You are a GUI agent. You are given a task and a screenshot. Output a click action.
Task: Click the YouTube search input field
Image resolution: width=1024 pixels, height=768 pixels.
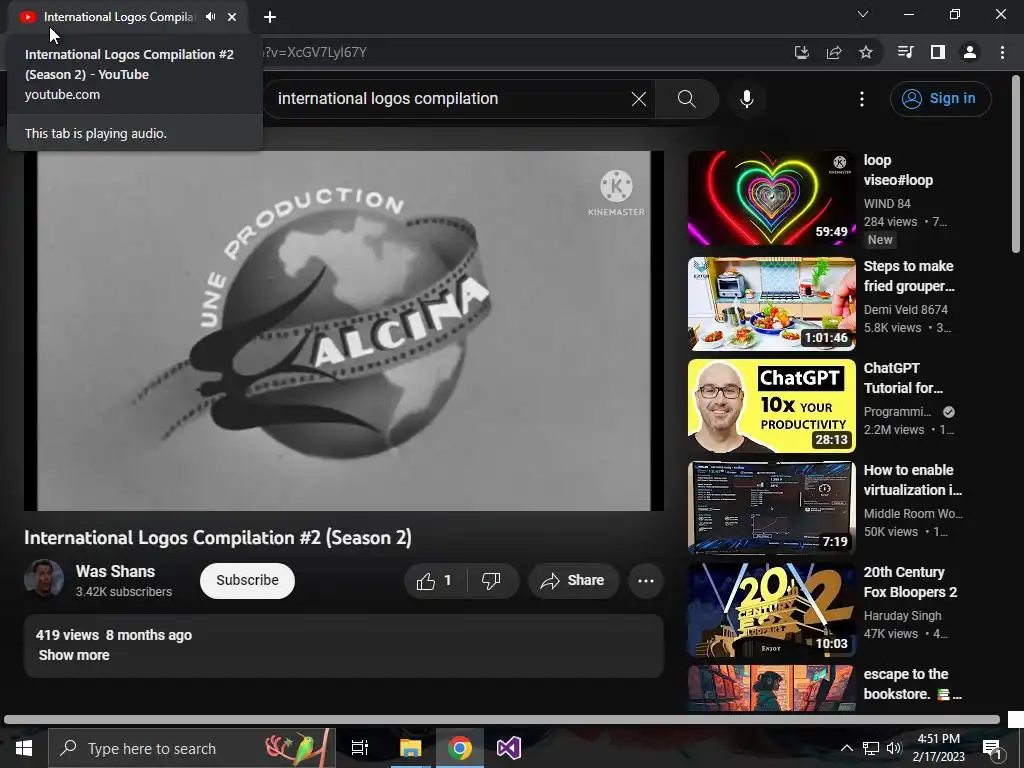pos(451,99)
